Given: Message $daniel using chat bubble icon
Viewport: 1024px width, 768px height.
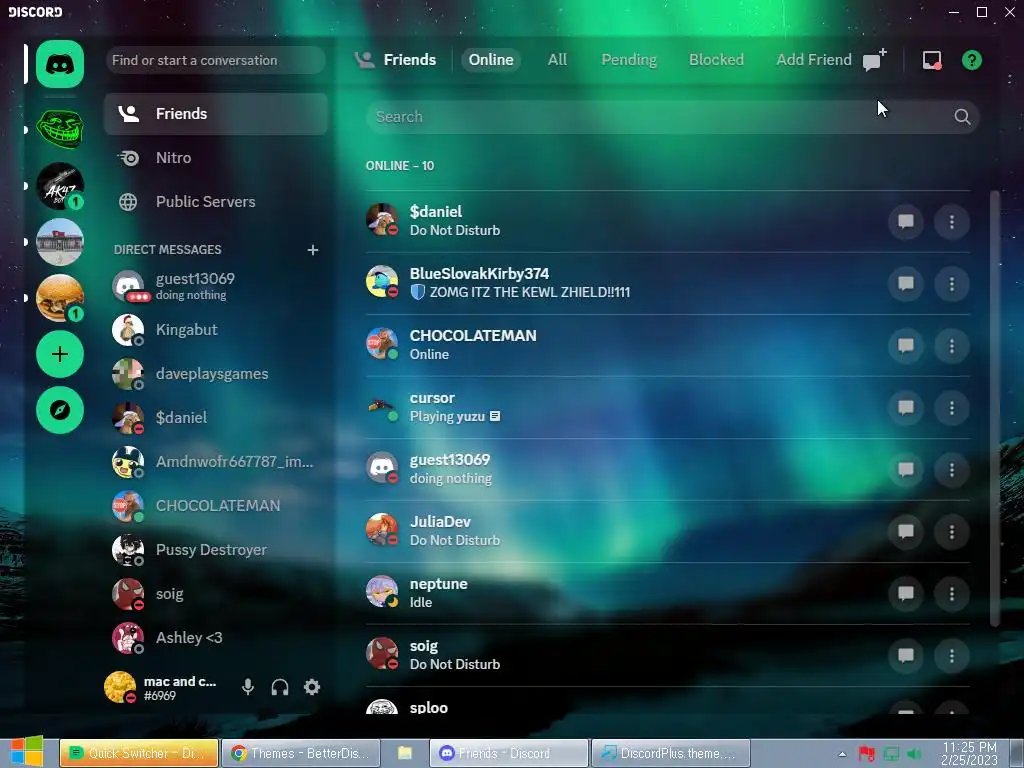Looking at the screenshot, I should [906, 221].
